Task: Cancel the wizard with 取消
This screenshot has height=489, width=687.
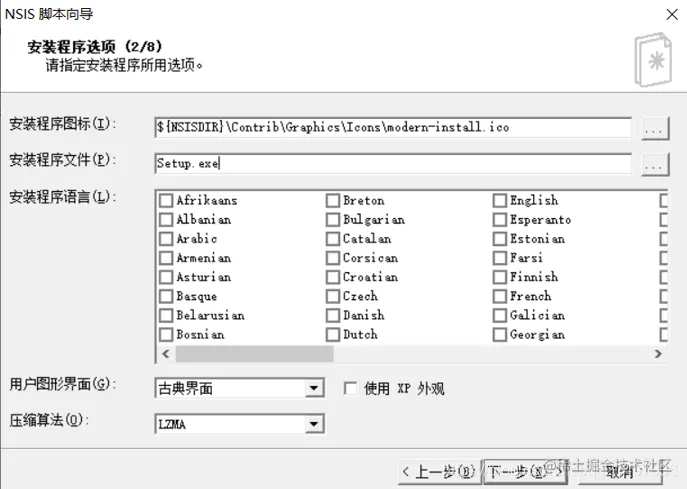Action: (x=620, y=472)
